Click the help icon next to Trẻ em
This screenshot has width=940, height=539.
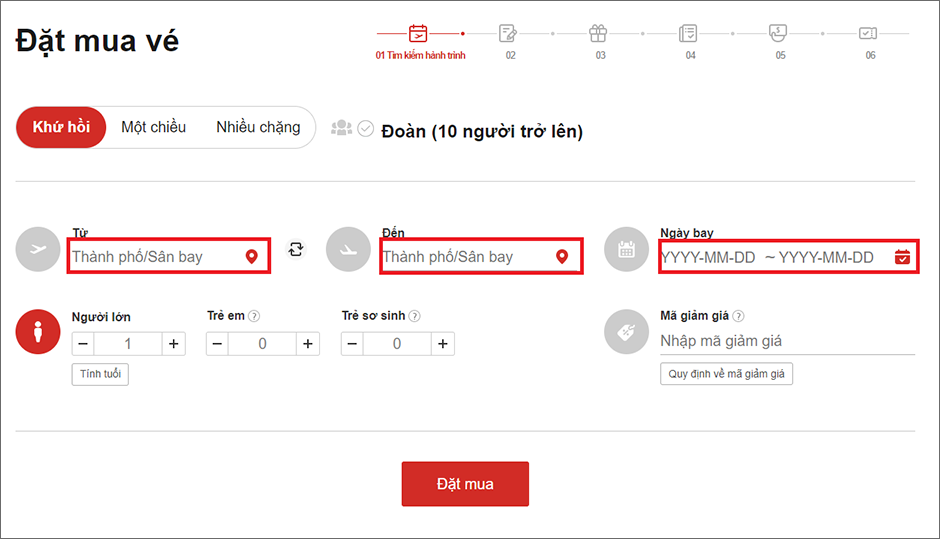(254, 316)
